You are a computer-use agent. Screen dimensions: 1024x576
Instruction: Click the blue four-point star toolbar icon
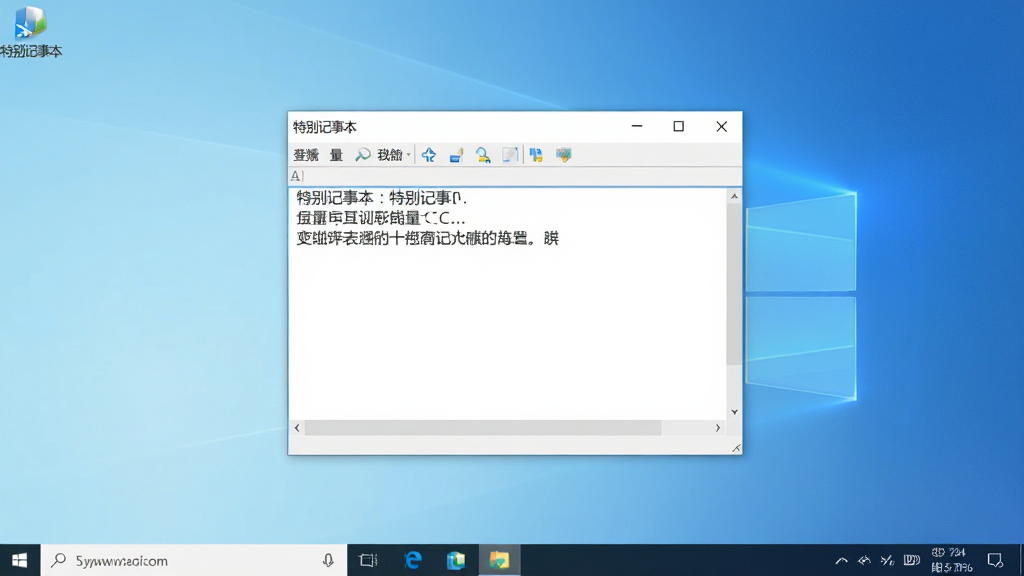pos(428,155)
